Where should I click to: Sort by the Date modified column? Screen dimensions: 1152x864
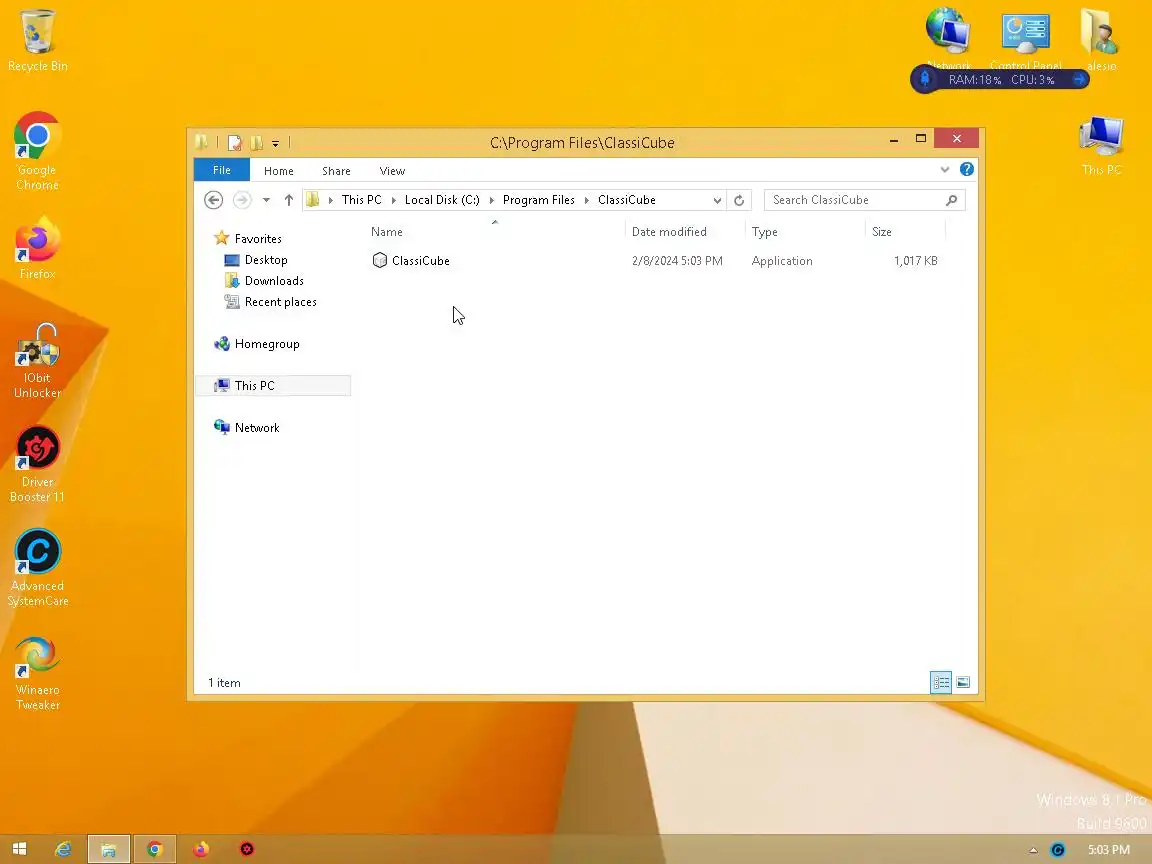coord(685,231)
